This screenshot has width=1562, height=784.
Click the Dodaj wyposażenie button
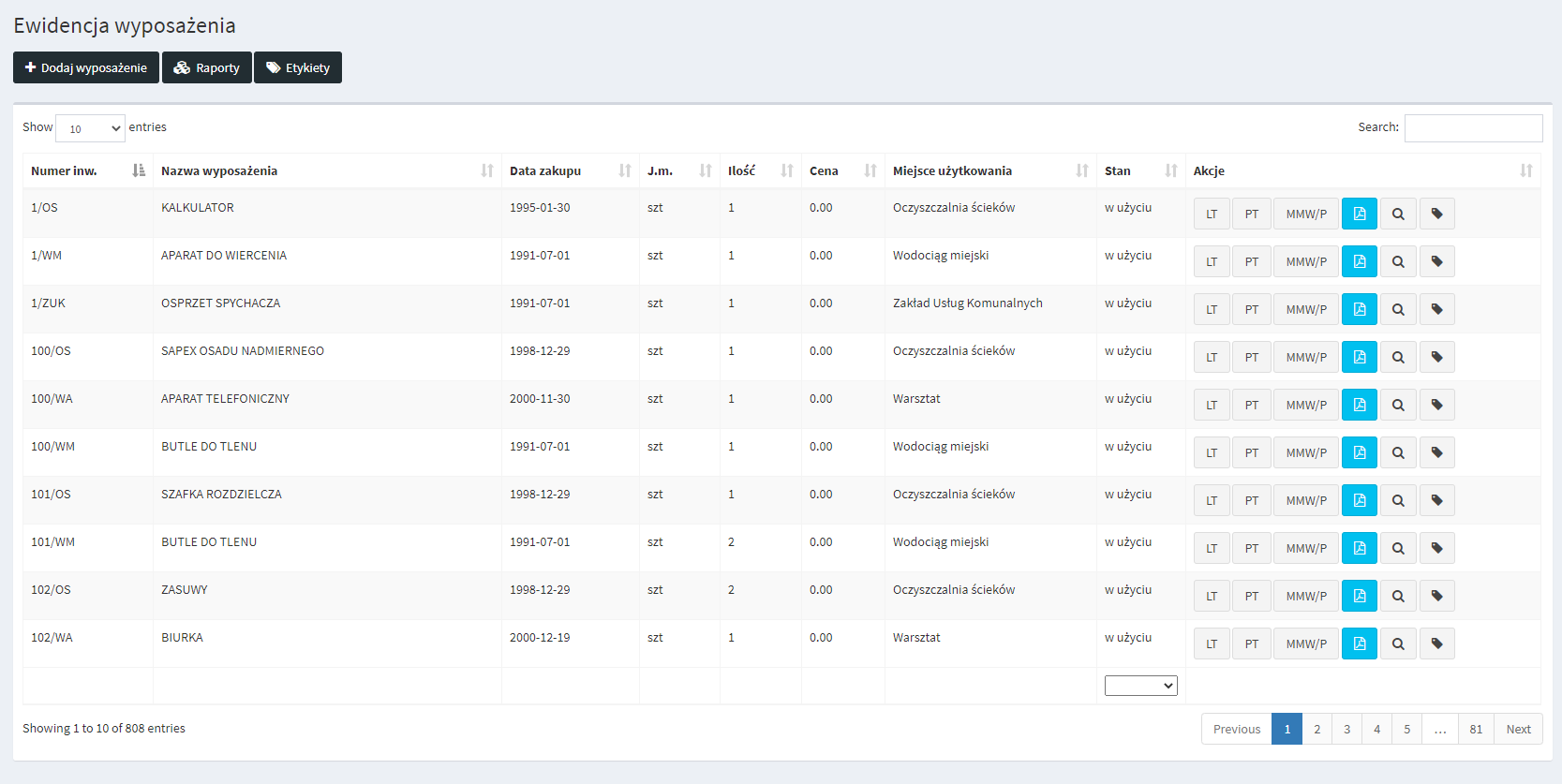coord(86,67)
